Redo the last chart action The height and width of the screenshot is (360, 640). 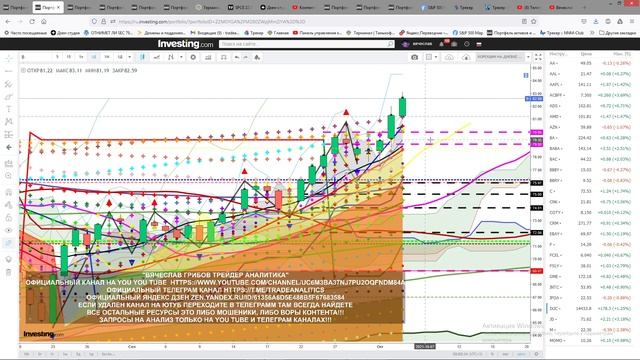246,57
